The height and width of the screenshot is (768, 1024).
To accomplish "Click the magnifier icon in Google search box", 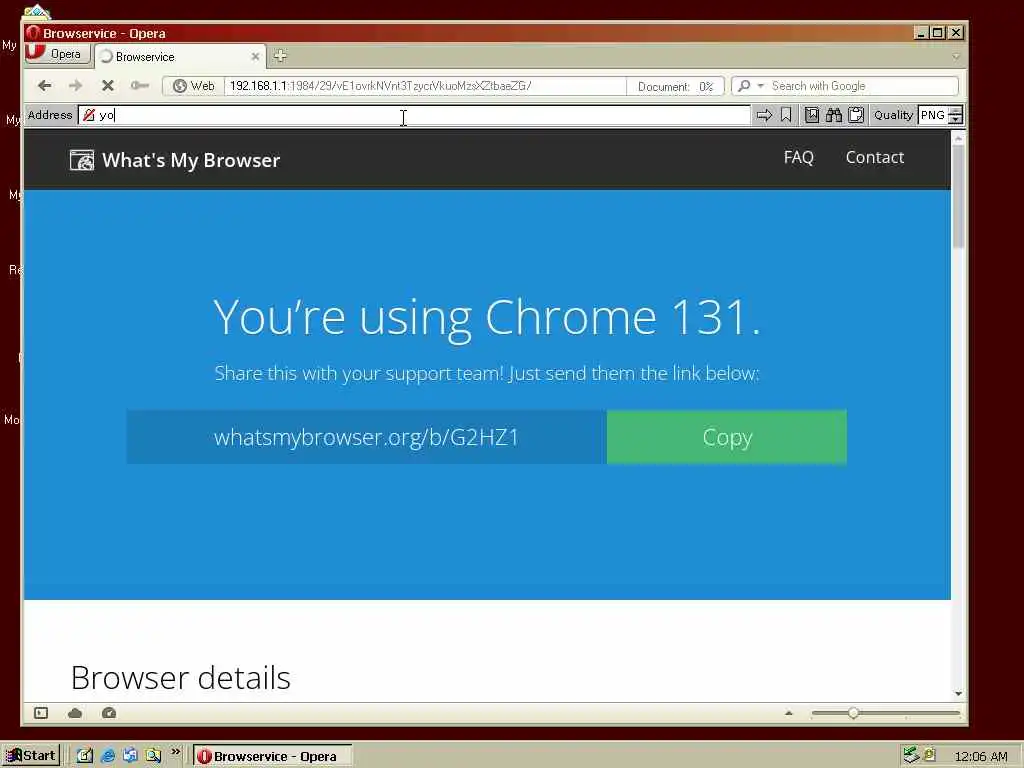I will (x=744, y=86).
